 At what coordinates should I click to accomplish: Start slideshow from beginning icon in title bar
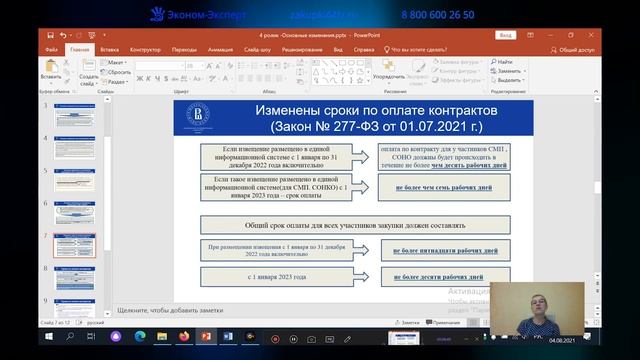coord(92,36)
